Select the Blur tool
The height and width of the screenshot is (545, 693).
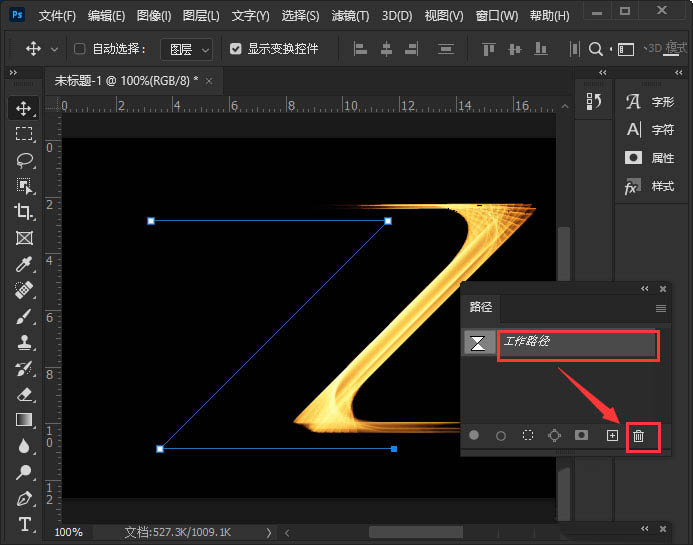tap(24, 446)
